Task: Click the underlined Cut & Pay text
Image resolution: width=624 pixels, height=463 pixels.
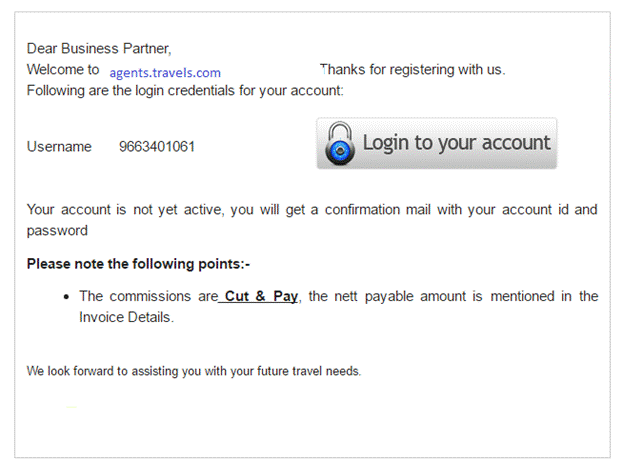Action: coord(261,296)
